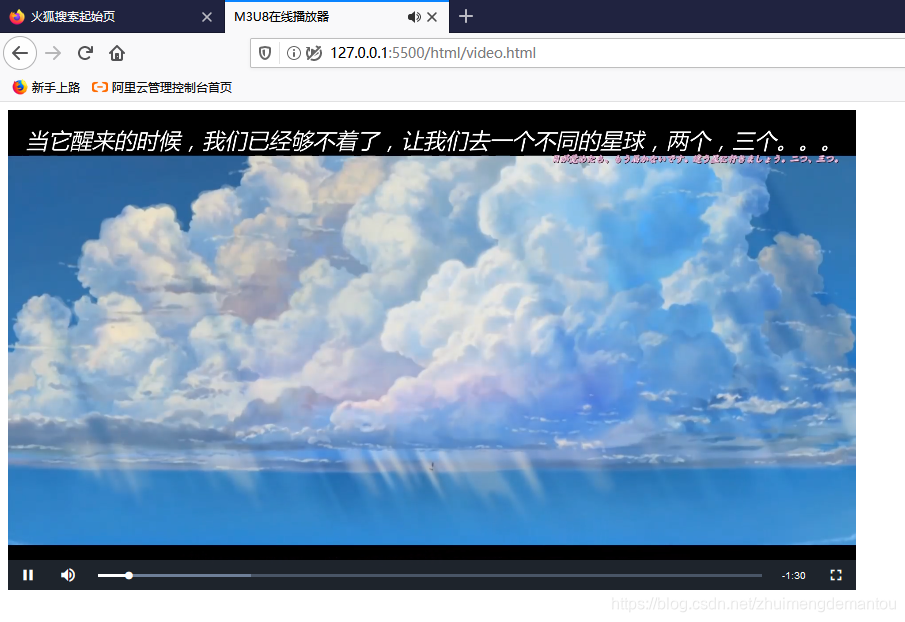
Task: Enter fullscreen video mode
Action: click(x=836, y=575)
